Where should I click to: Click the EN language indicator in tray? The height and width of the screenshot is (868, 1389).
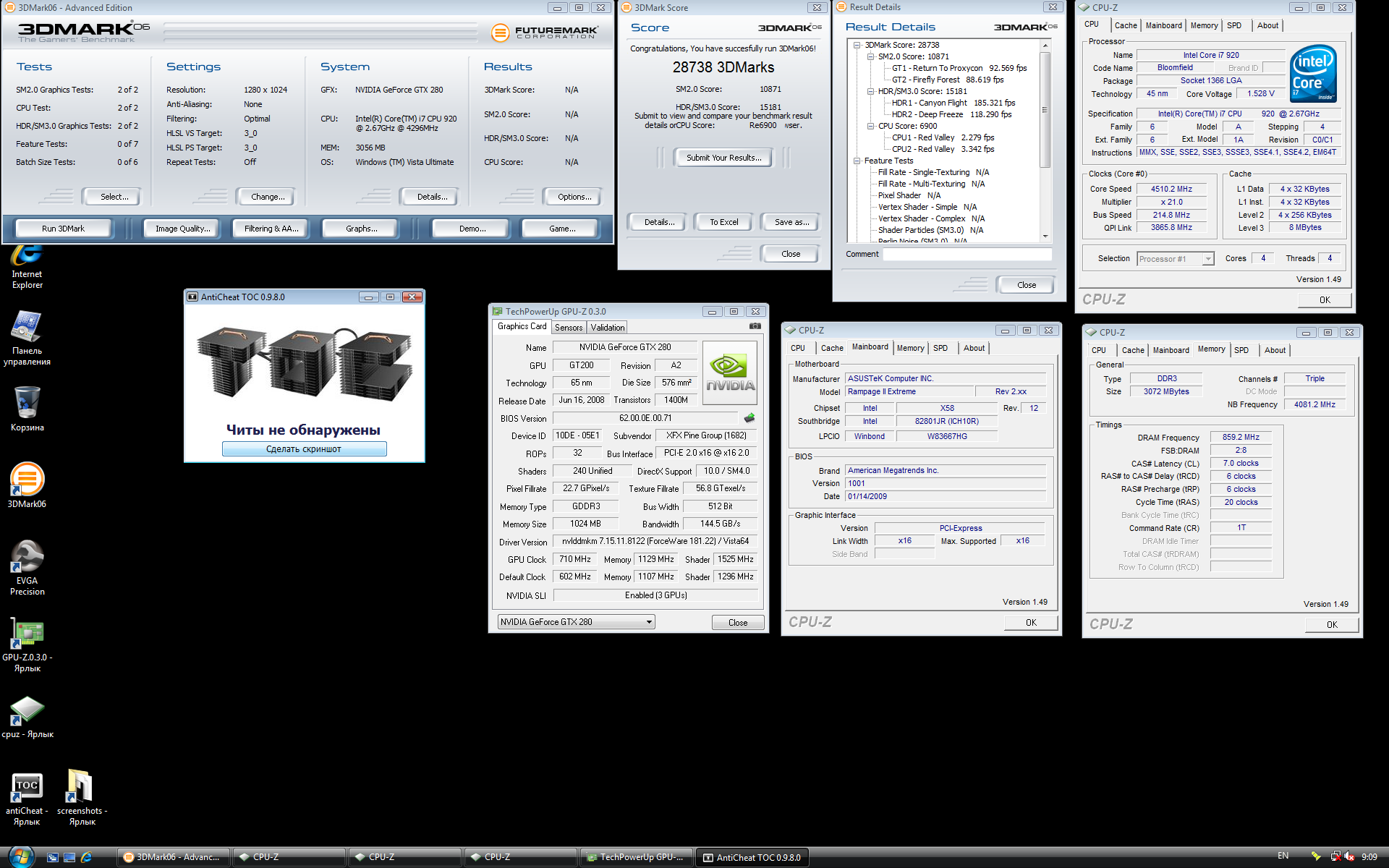[1283, 856]
